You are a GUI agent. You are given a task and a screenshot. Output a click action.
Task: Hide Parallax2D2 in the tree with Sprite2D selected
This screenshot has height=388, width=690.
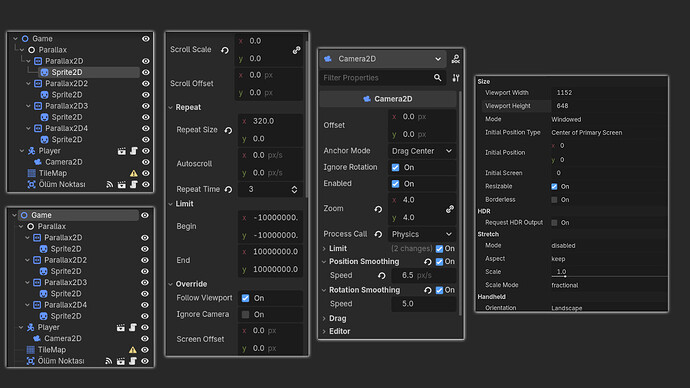pos(146,84)
